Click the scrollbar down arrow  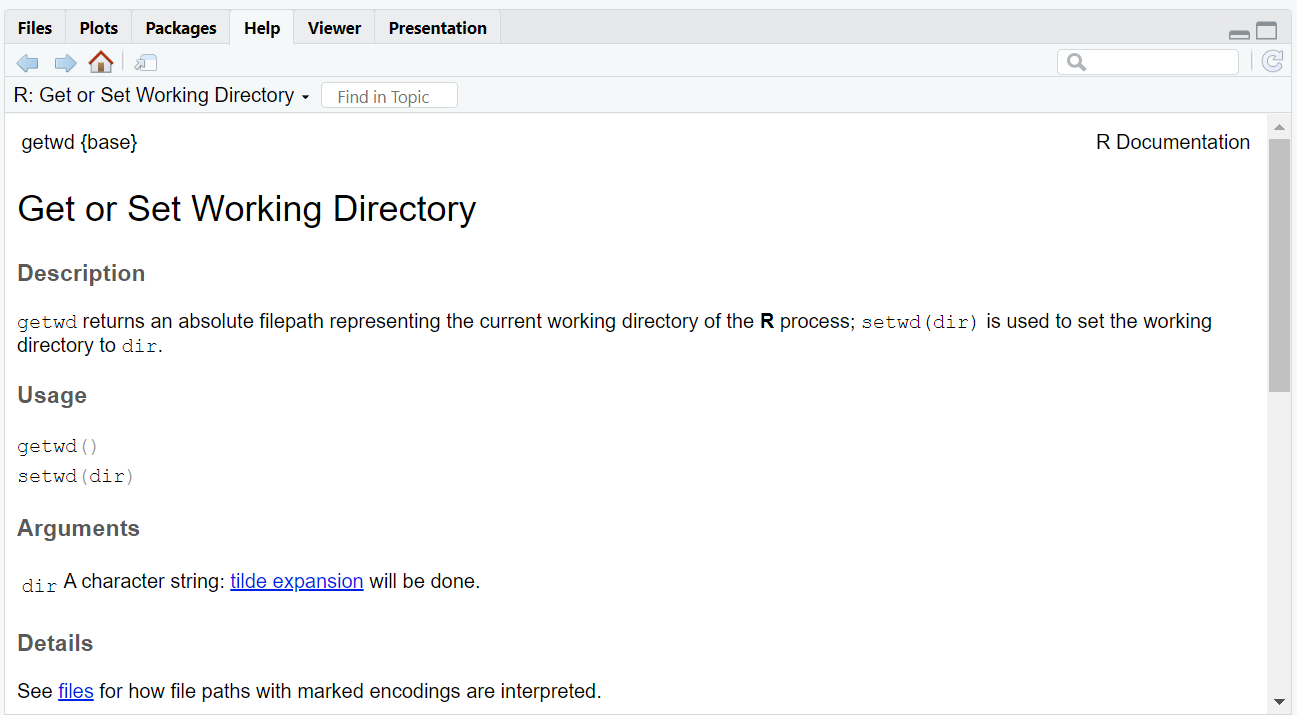[x=1279, y=702]
